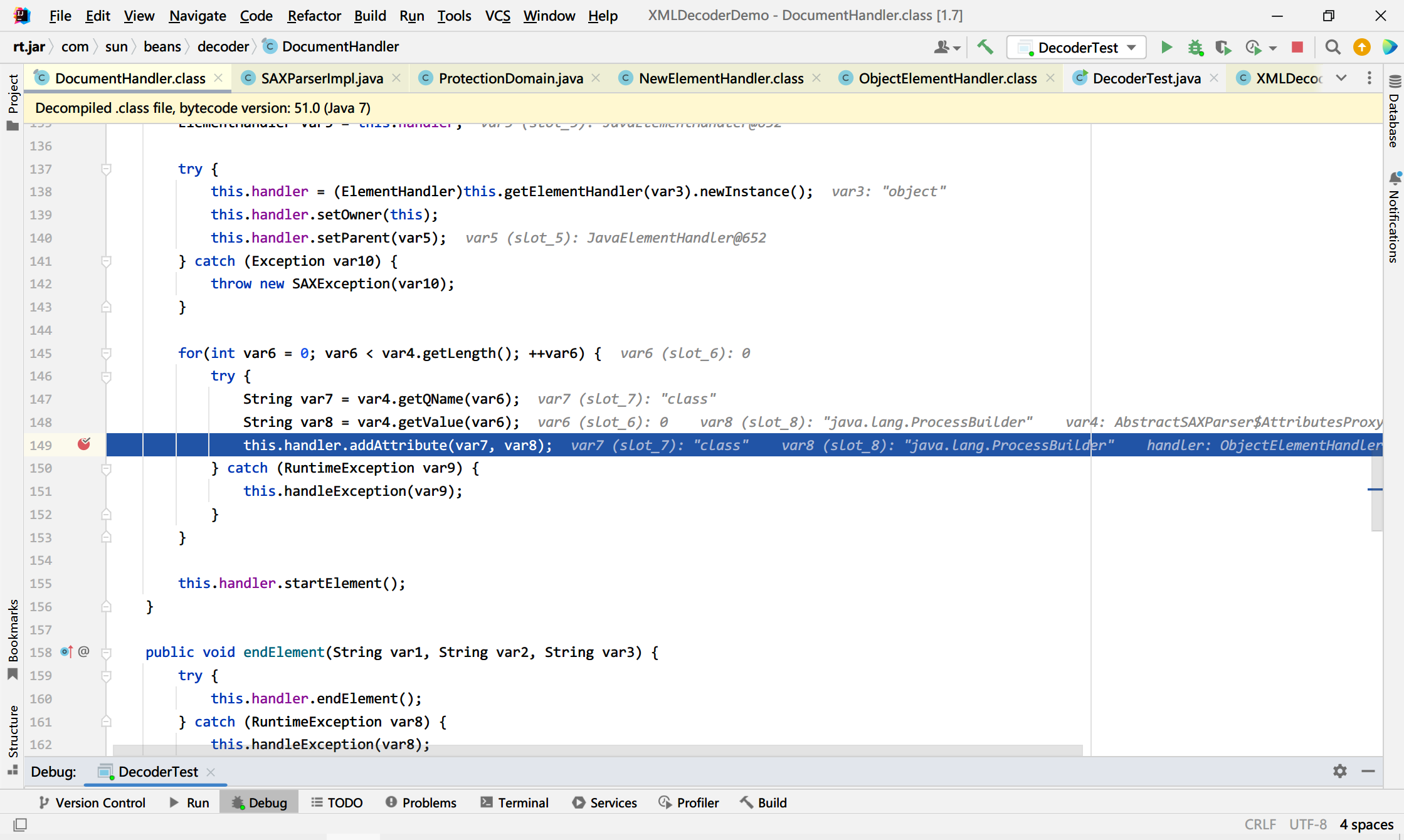Expand profiler run options arrow
The width and height of the screenshot is (1404, 840).
click(1272, 48)
